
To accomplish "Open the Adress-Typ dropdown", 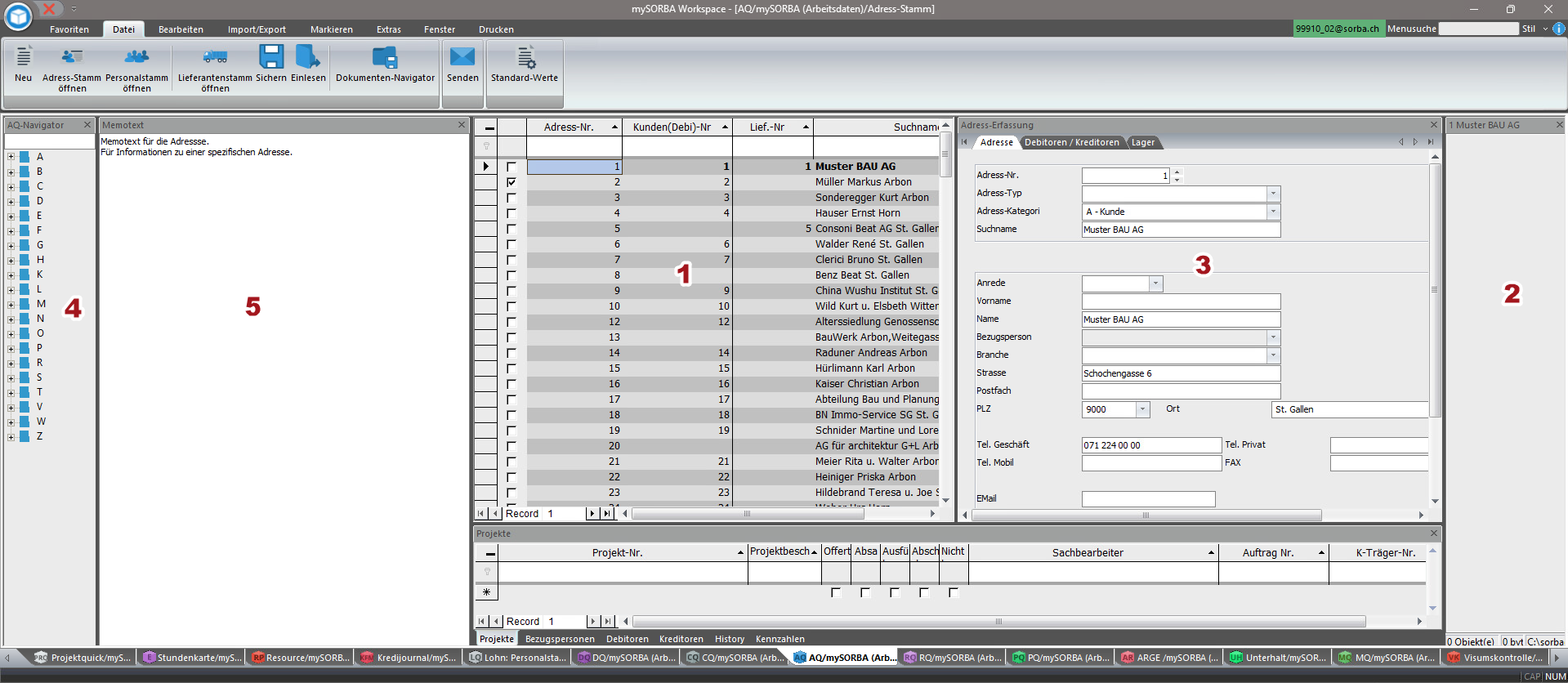I will click(x=1273, y=194).
